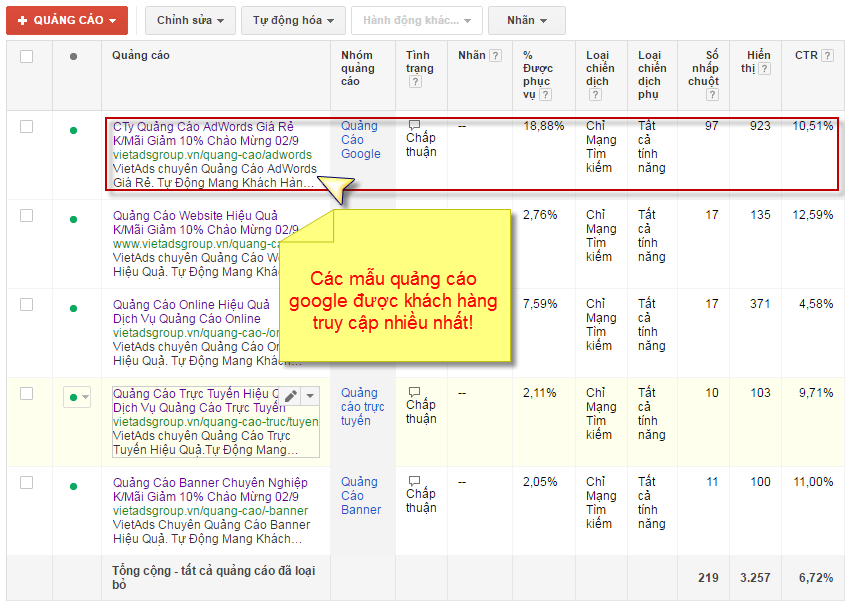Open the red QUẢNG CÁO dropdown
The width and height of the screenshot is (845, 601).
(66, 19)
